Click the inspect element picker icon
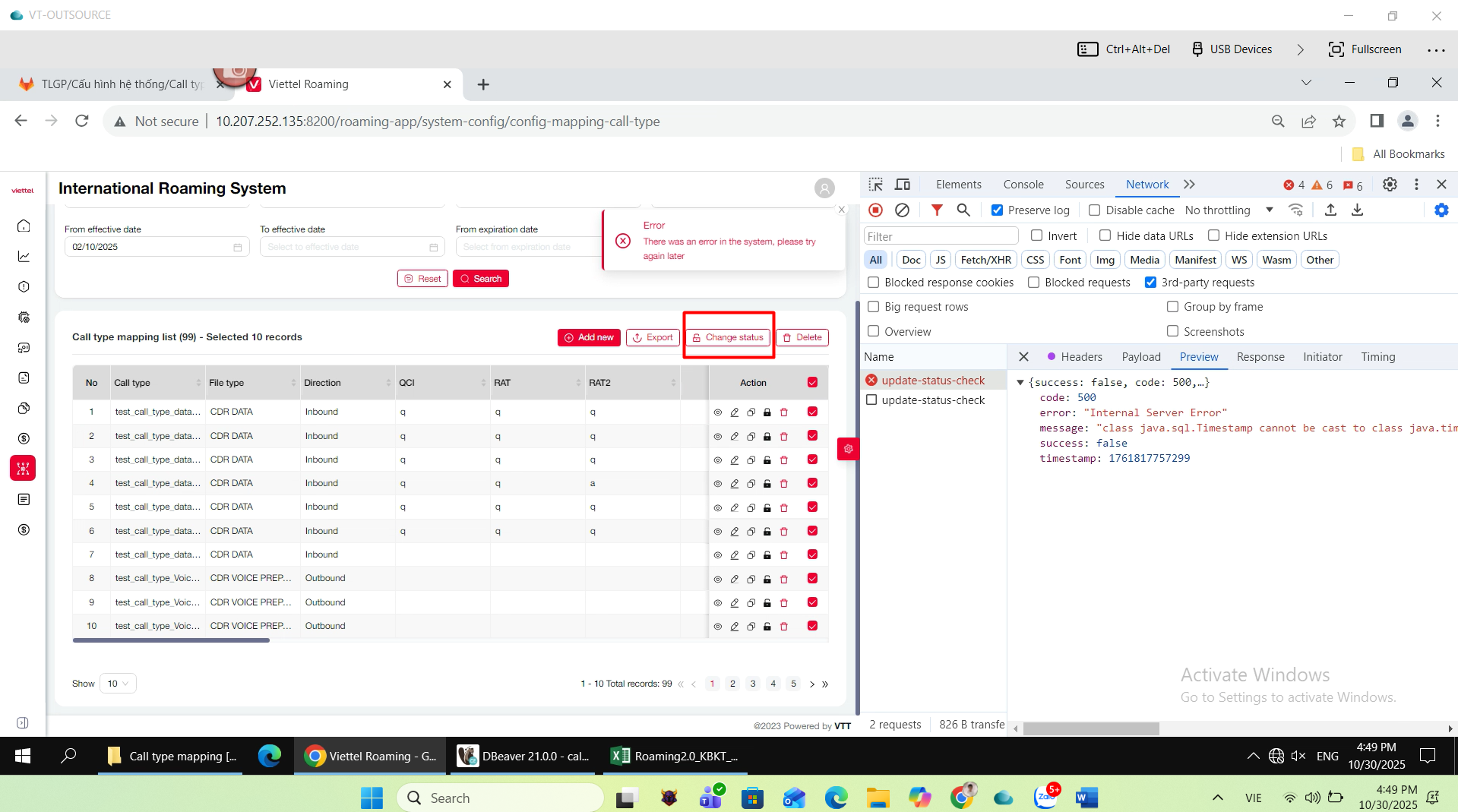 [x=876, y=185]
